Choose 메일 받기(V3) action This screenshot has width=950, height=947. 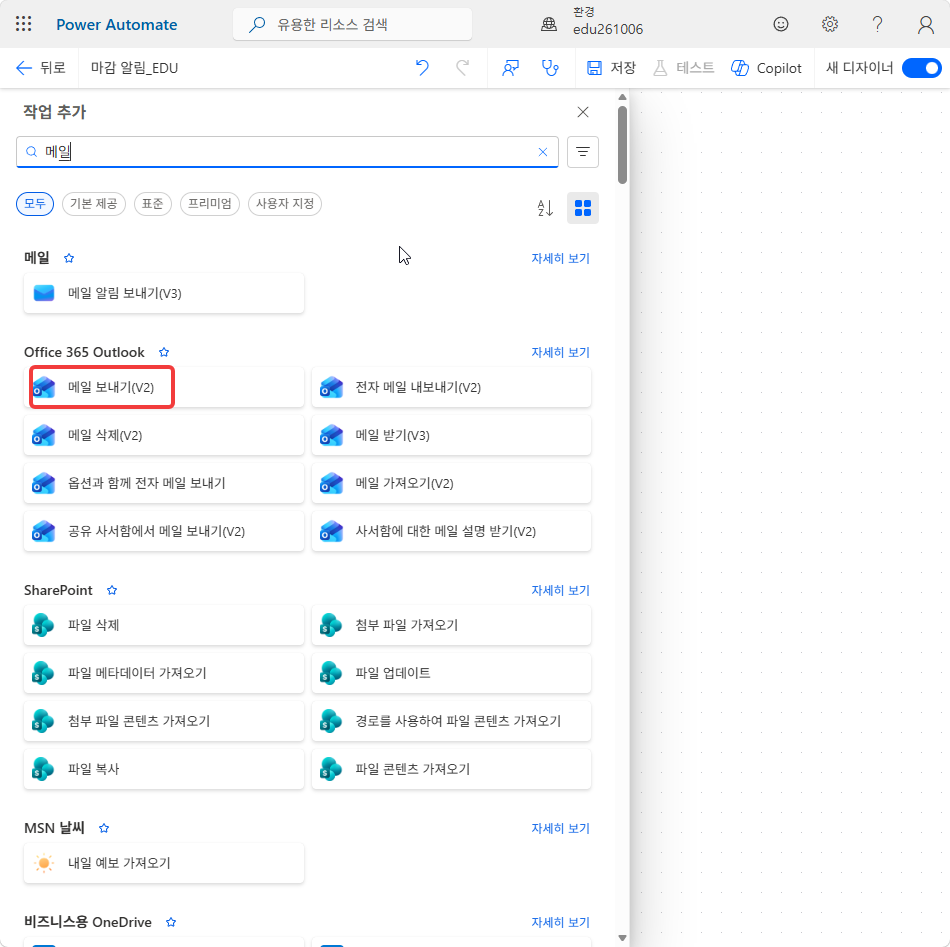[451, 435]
